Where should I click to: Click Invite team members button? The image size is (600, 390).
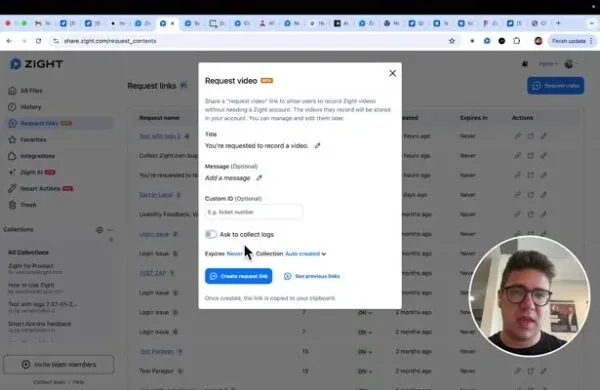[59, 364]
